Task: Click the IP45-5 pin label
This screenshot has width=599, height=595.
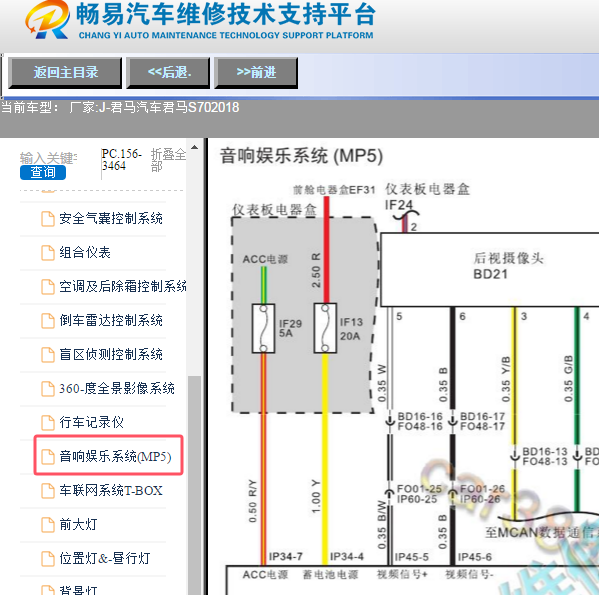Action: point(411,557)
